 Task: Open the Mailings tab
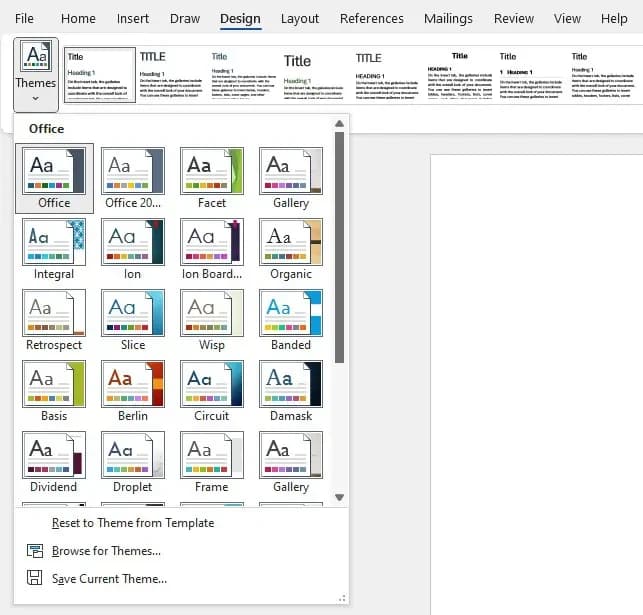click(448, 18)
